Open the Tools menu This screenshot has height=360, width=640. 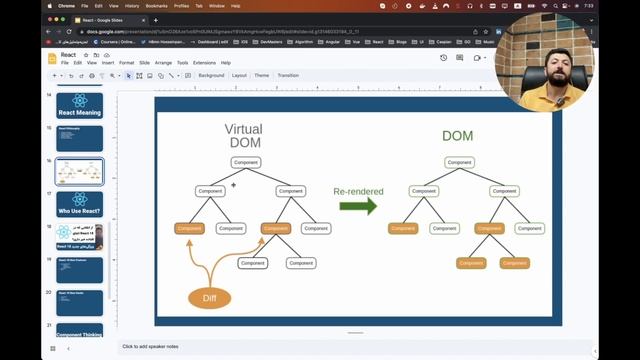[x=182, y=63]
